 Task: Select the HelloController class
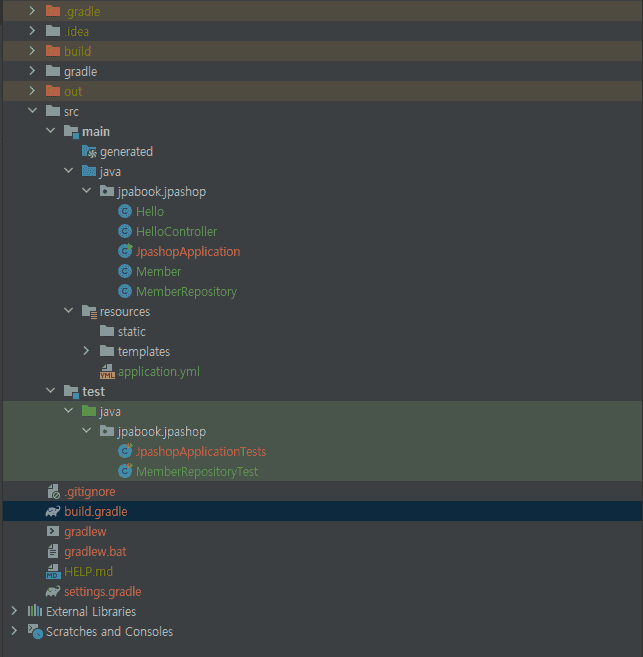coord(176,231)
